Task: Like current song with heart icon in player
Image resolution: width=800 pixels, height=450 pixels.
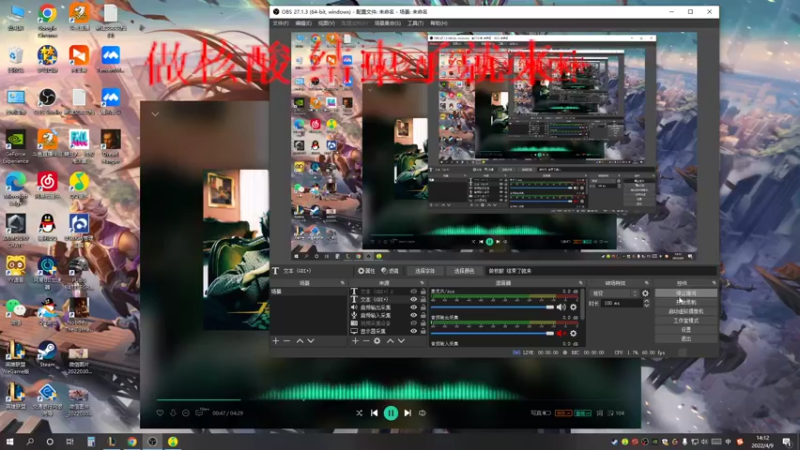Action: 160,413
